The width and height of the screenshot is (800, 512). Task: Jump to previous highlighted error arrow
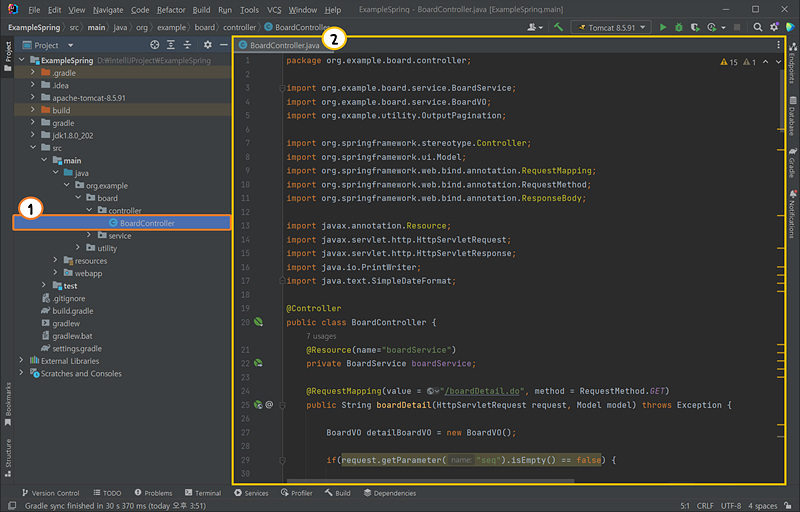click(x=765, y=62)
